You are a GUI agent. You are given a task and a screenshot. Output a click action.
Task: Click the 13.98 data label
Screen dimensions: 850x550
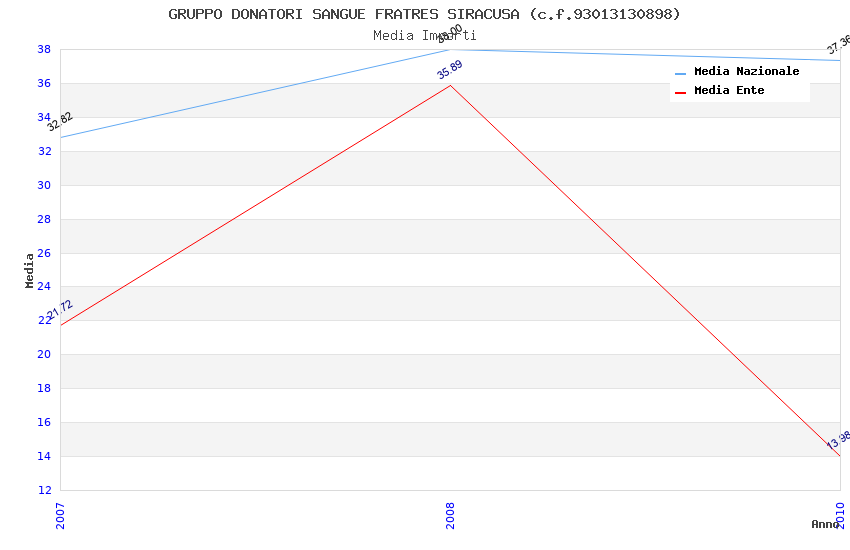pos(838,440)
